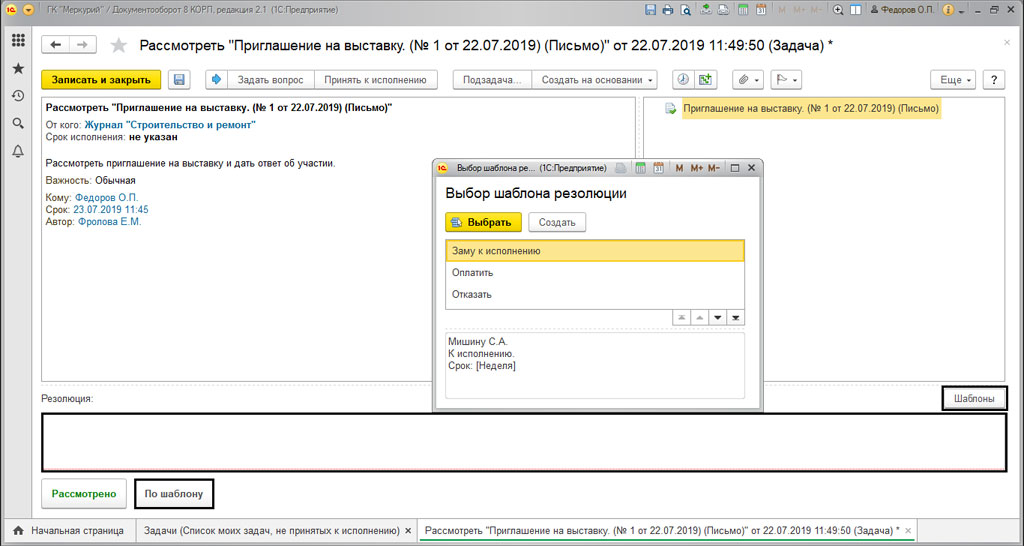Add this task to favorites via title star
The image size is (1024, 546).
point(119,46)
